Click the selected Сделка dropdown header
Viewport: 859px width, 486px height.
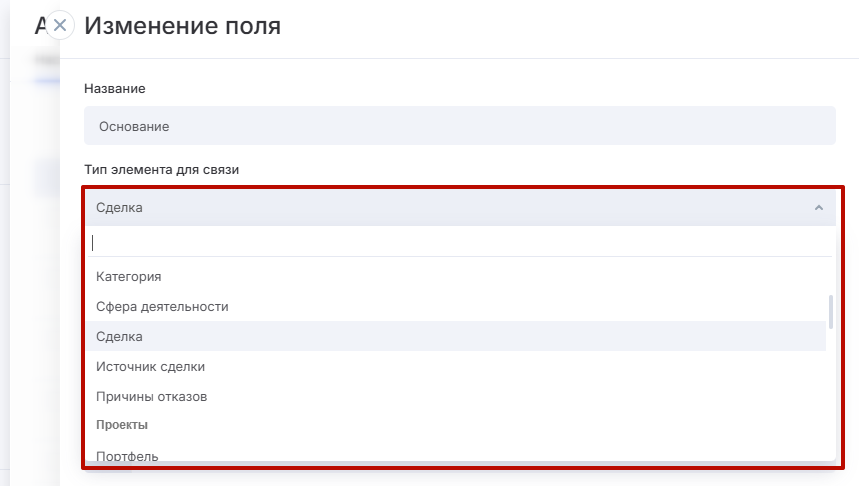click(x=461, y=208)
